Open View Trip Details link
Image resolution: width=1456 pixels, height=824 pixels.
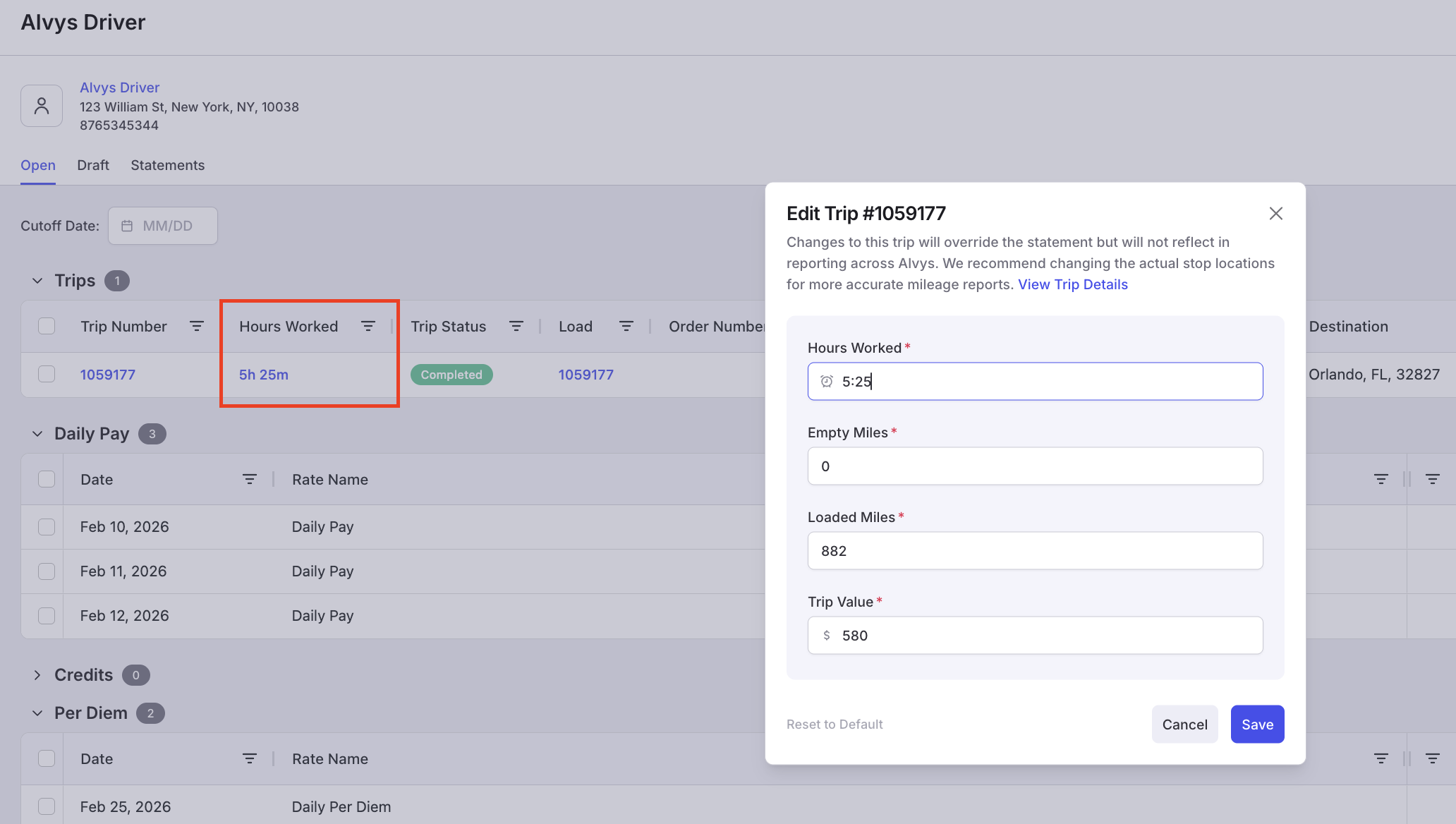[1072, 284]
